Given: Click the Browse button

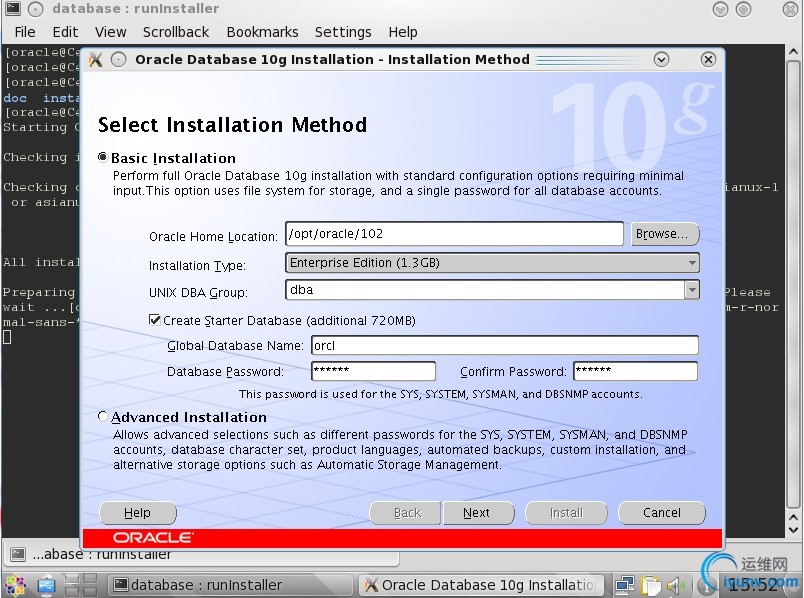Looking at the screenshot, I should tap(665, 234).
